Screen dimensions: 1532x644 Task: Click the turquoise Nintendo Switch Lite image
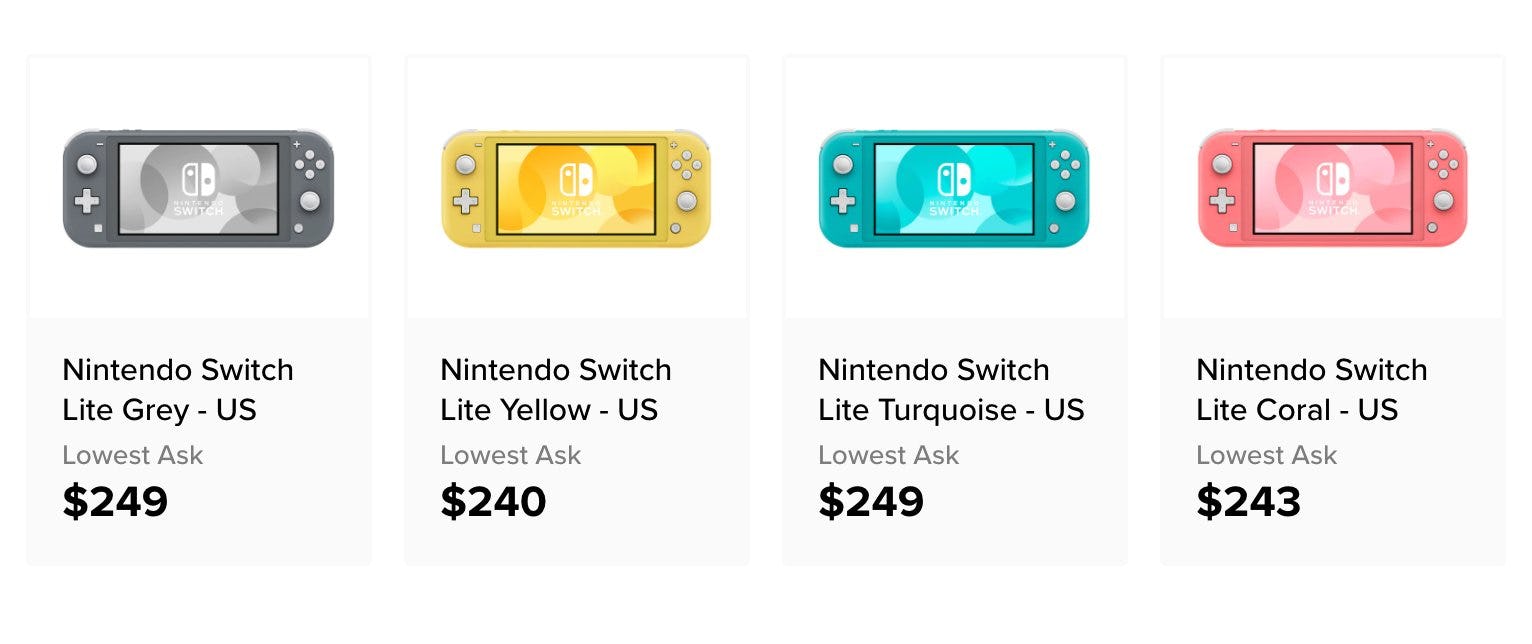coord(954,188)
